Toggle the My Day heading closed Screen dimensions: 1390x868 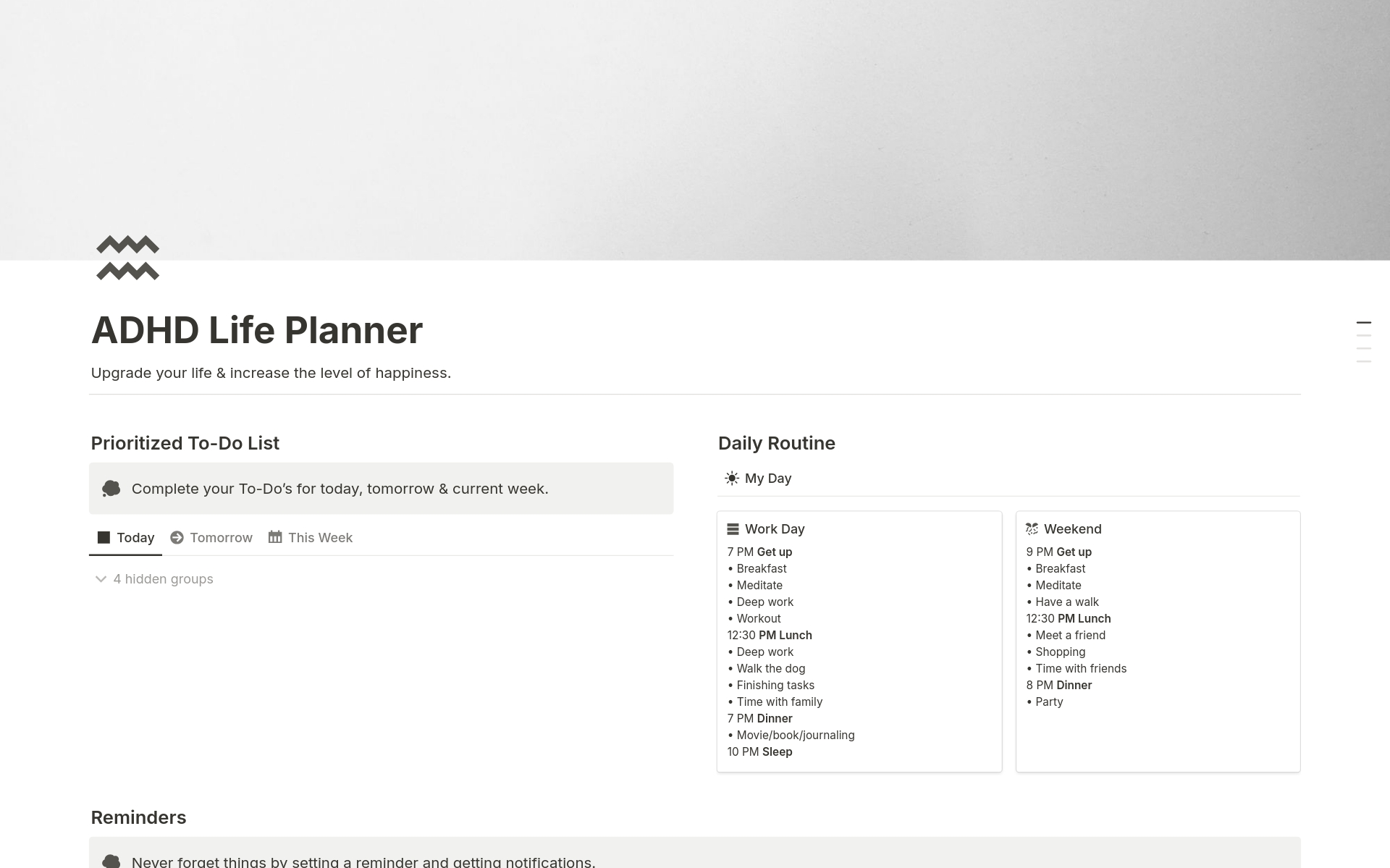[x=767, y=478]
